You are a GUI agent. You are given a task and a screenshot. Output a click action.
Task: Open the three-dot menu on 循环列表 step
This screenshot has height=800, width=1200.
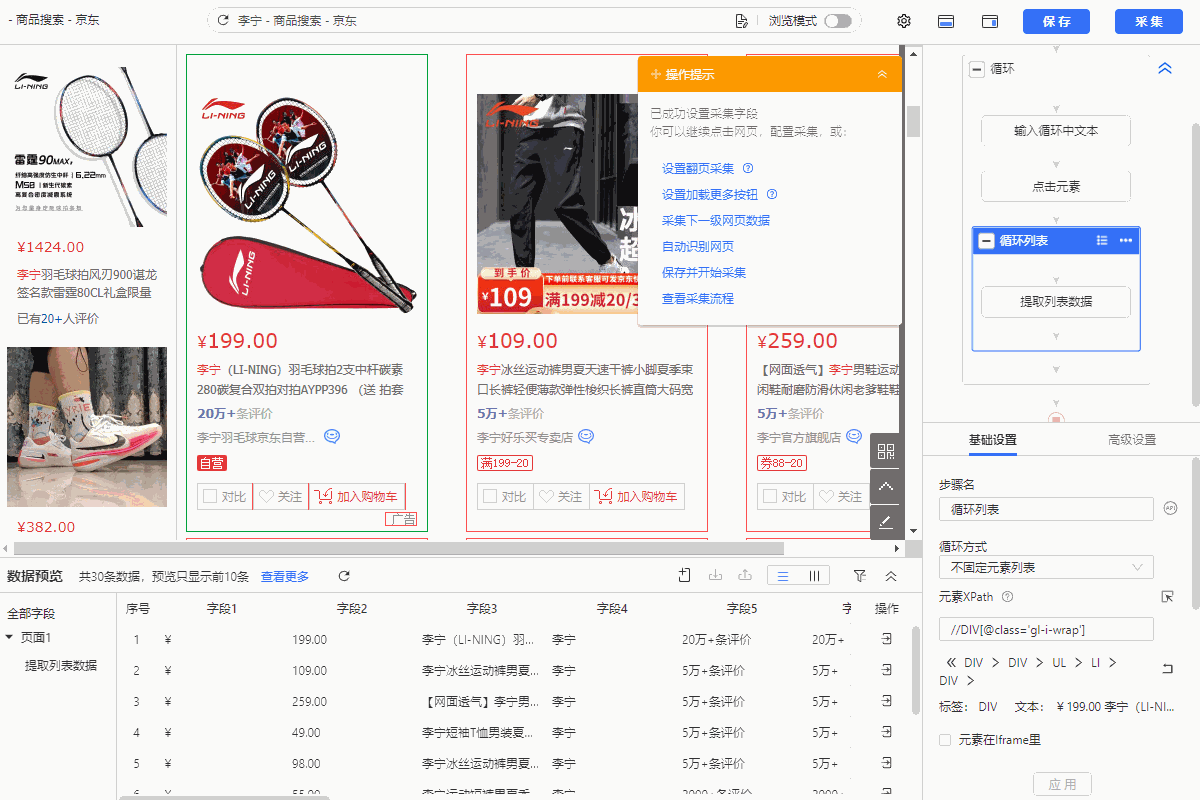point(1125,240)
